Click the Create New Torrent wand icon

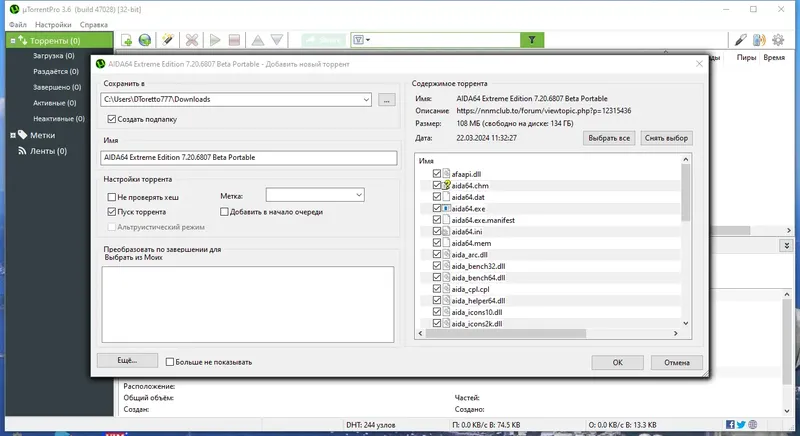(x=168, y=40)
